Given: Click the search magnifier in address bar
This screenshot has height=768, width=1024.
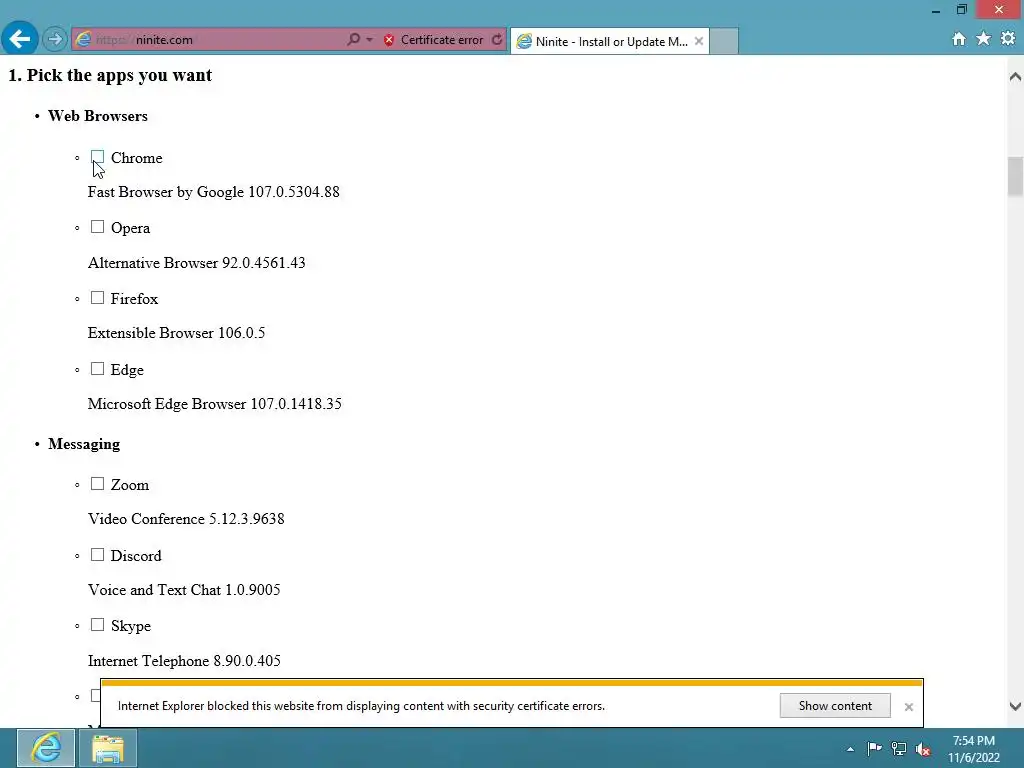Looking at the screenshot, I should 353,40.
